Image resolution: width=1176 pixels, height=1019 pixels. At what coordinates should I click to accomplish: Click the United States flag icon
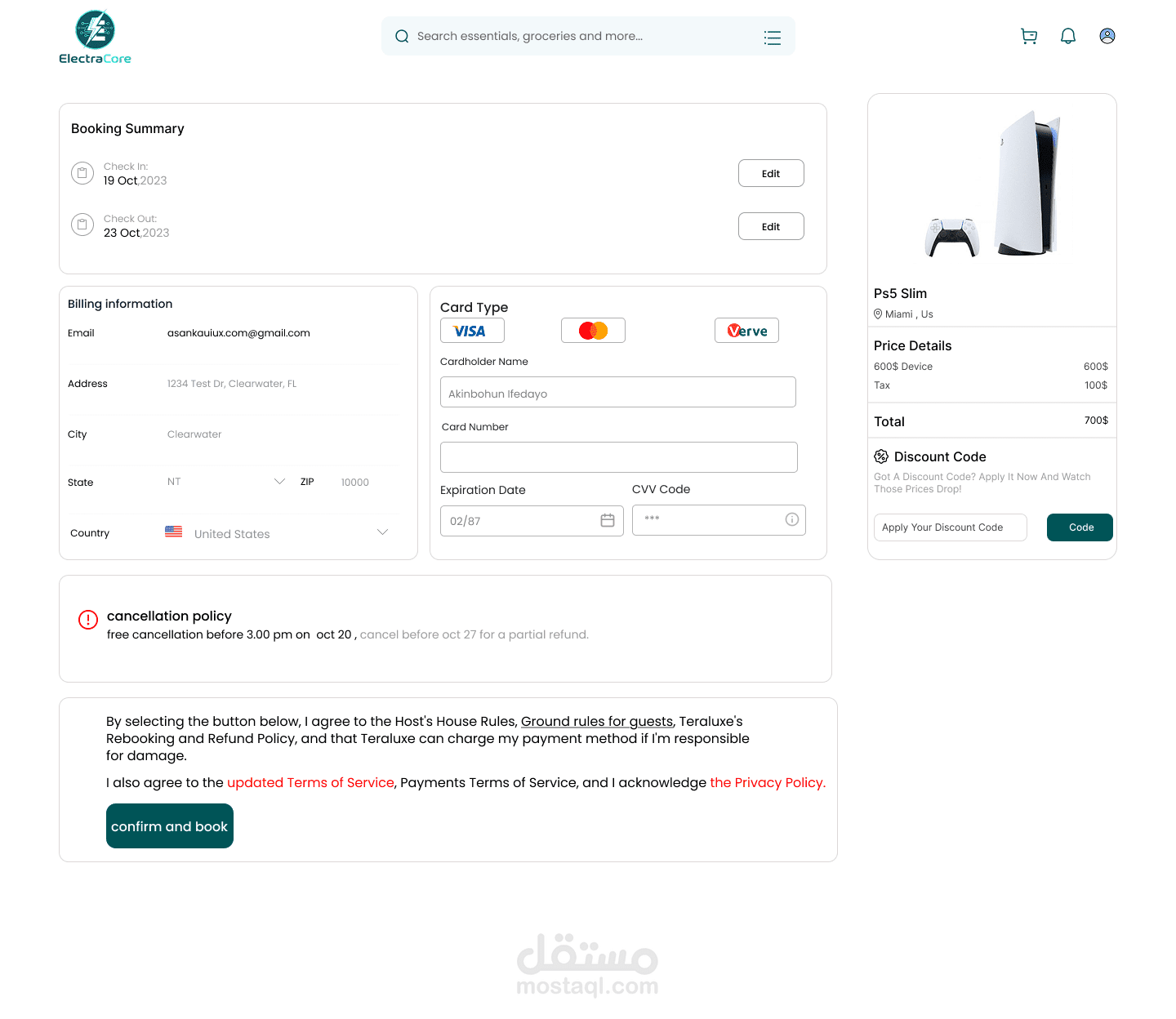pyautogui.click(x=174, y=532)
